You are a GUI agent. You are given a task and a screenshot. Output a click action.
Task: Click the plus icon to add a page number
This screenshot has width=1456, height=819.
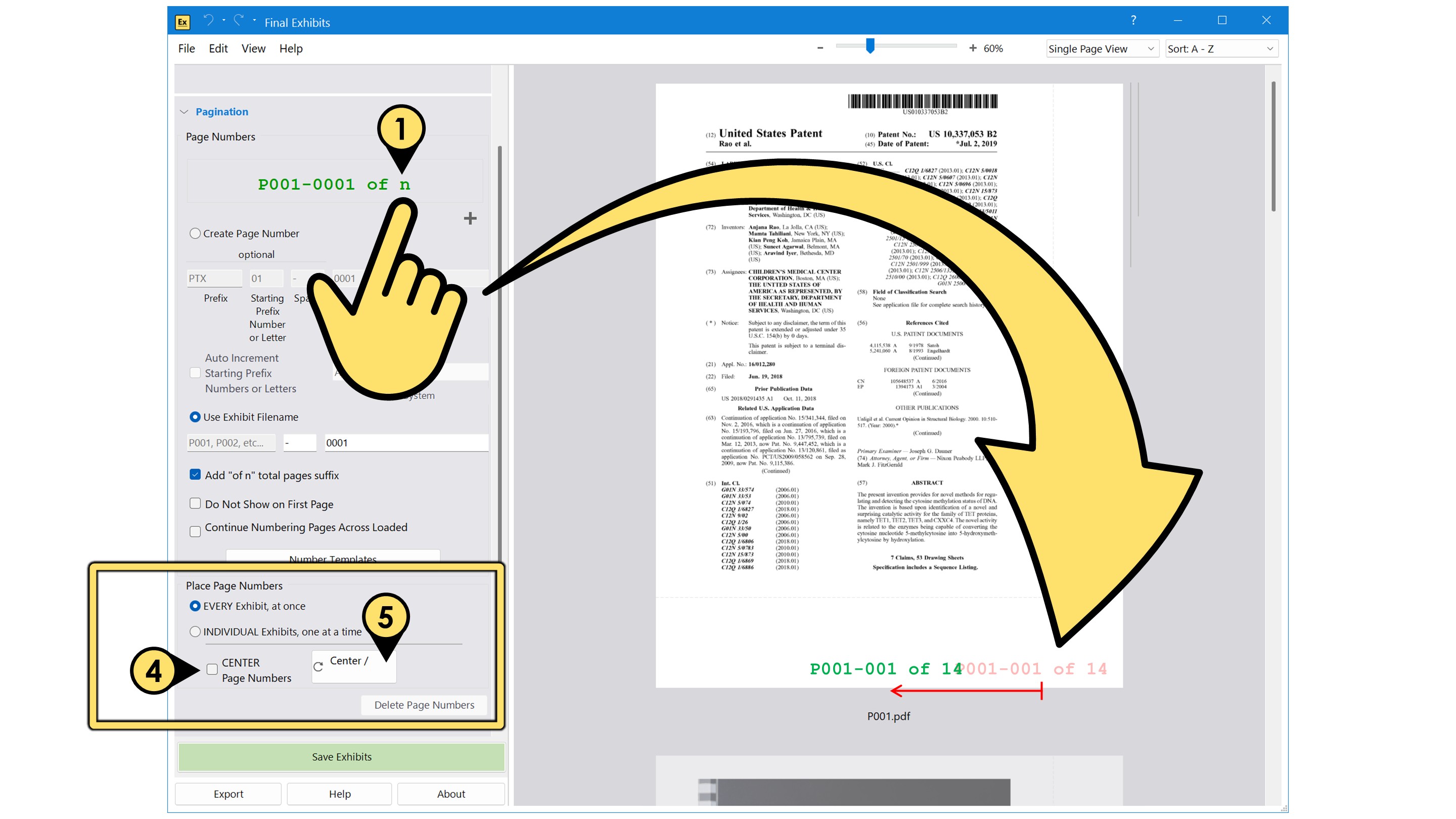click(470, 218)
